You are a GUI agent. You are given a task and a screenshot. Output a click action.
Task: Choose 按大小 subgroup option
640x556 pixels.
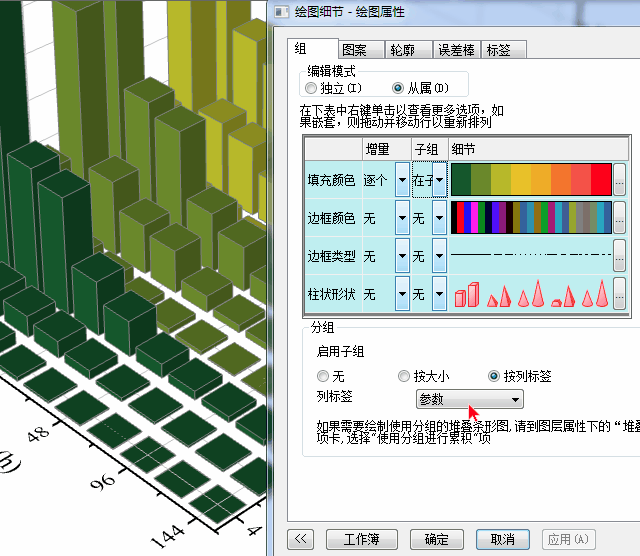405,377
